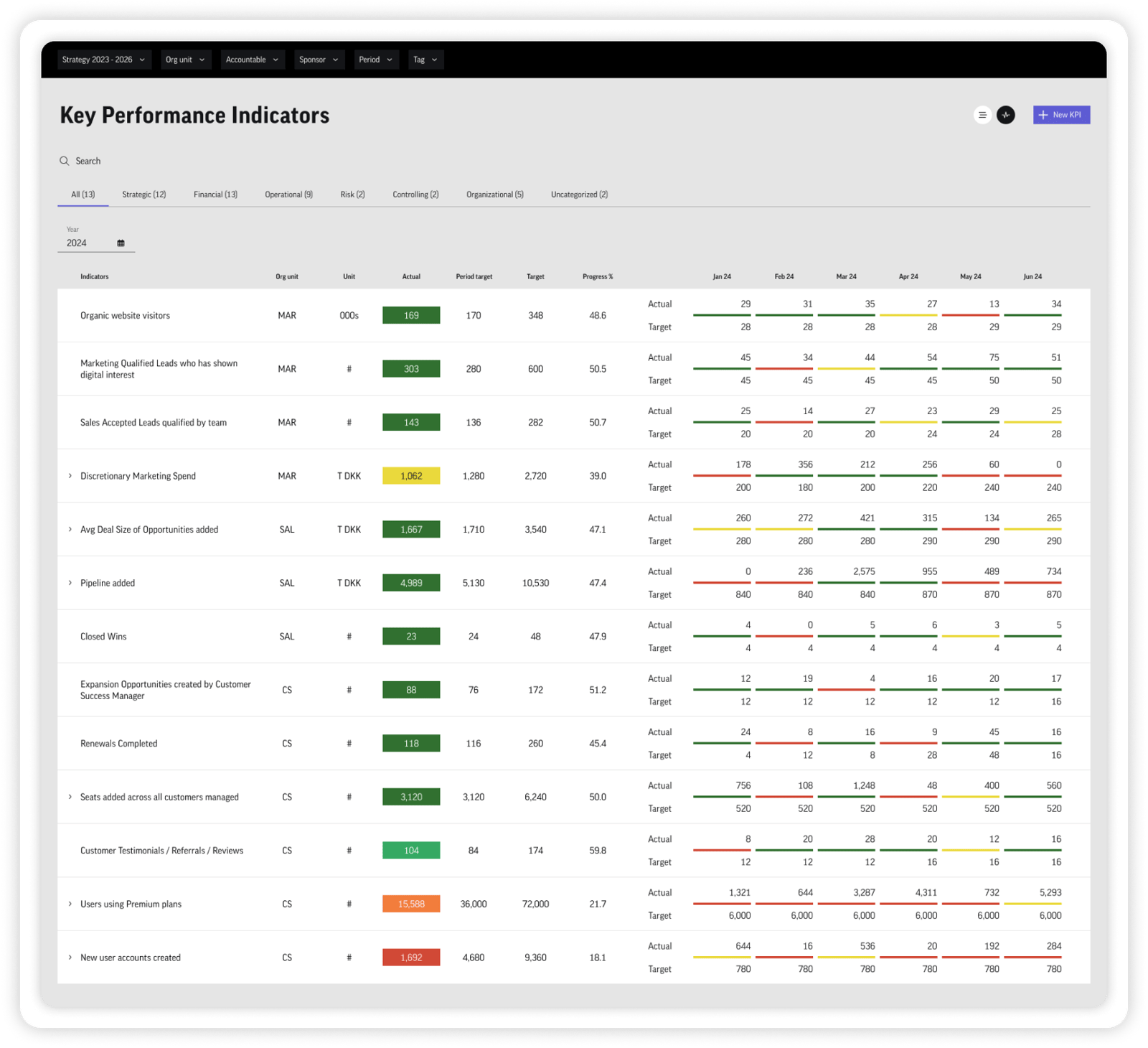Click Users using Premium plans target 72,000
The image size is (1148, 1048).
[x=535, y=904]
